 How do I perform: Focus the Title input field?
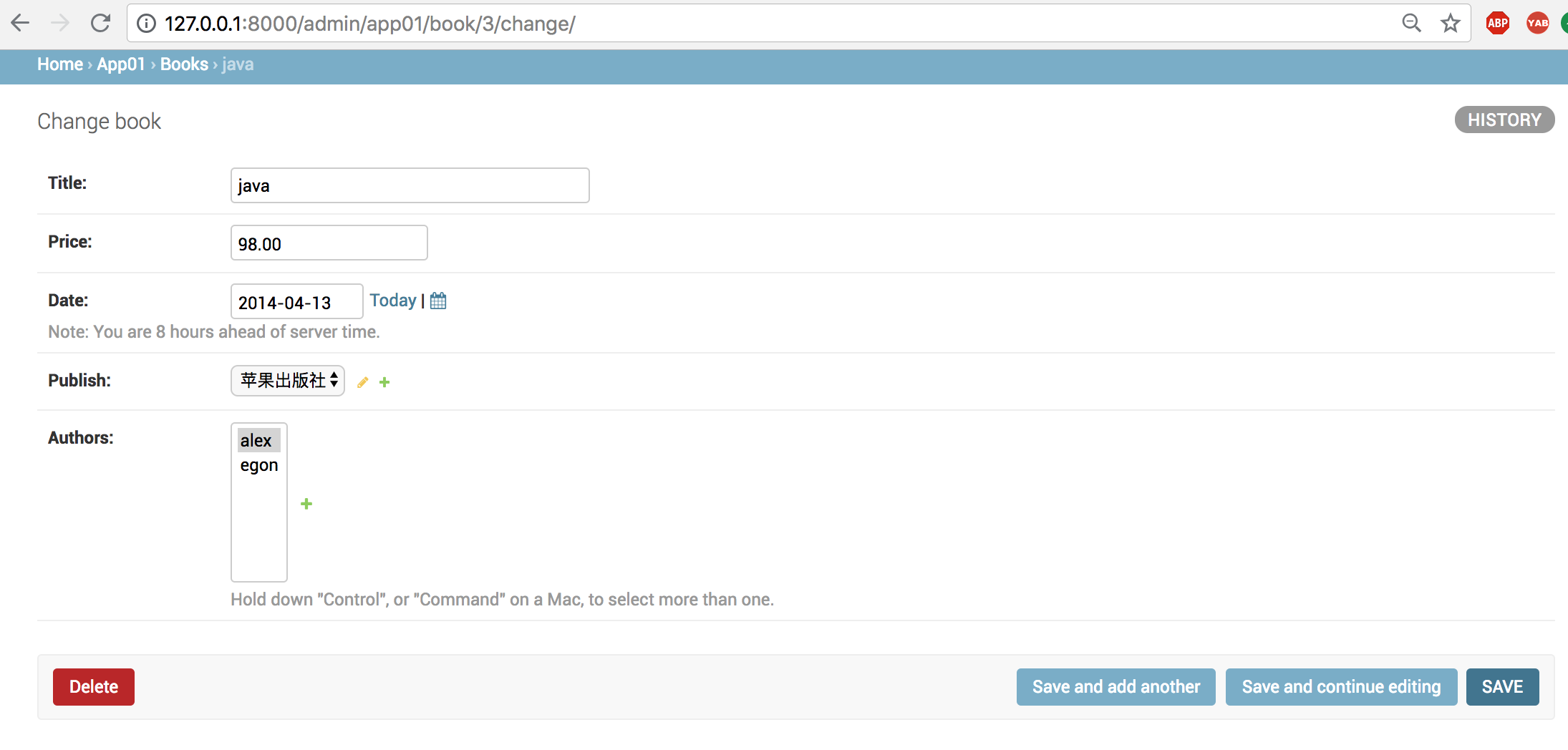(x=410, y=186)
